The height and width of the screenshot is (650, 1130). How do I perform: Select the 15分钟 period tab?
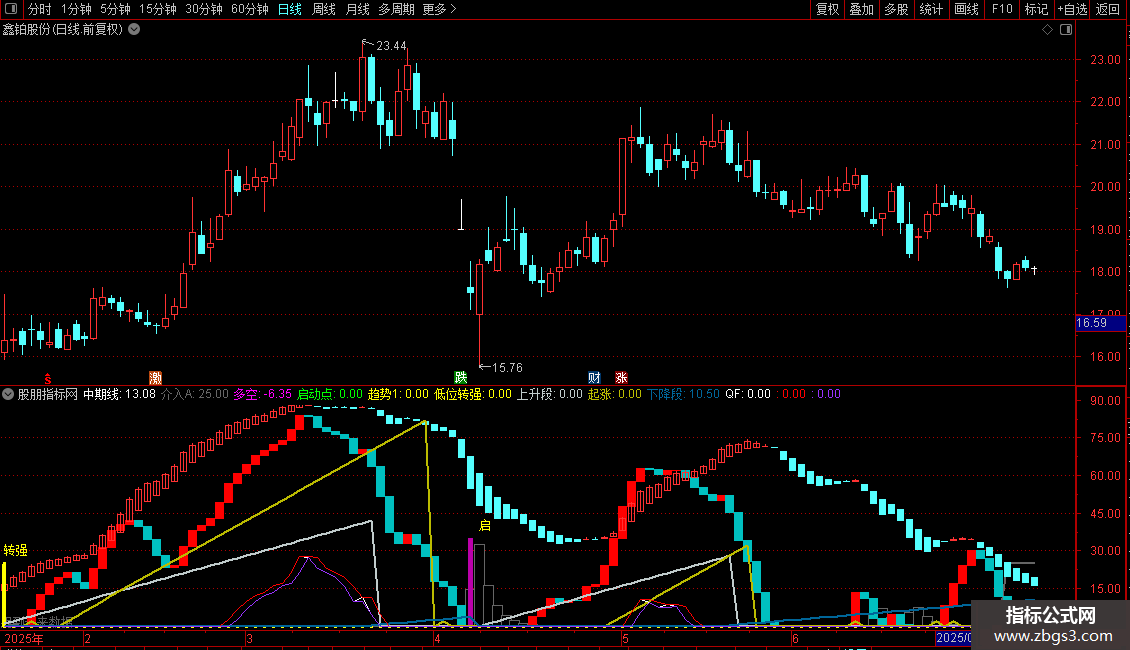click(158, 9)
